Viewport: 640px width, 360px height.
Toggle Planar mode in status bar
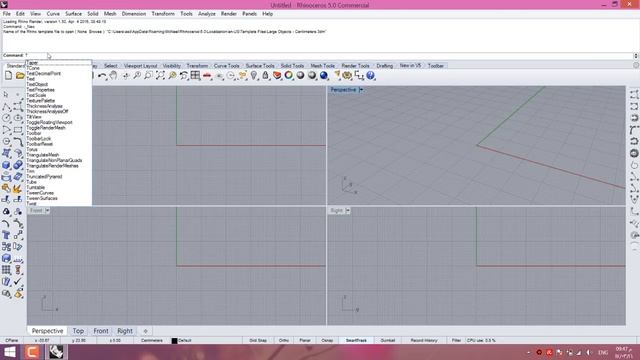[305, 340]
